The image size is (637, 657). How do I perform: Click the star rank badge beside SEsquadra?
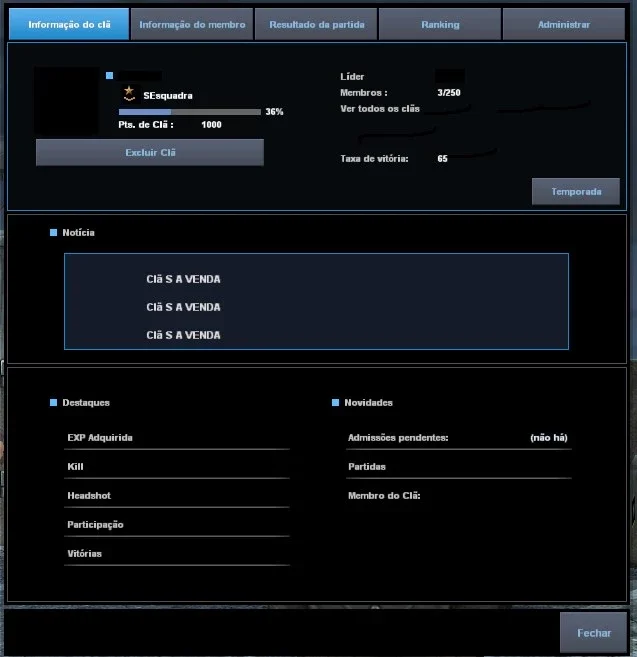129,94
